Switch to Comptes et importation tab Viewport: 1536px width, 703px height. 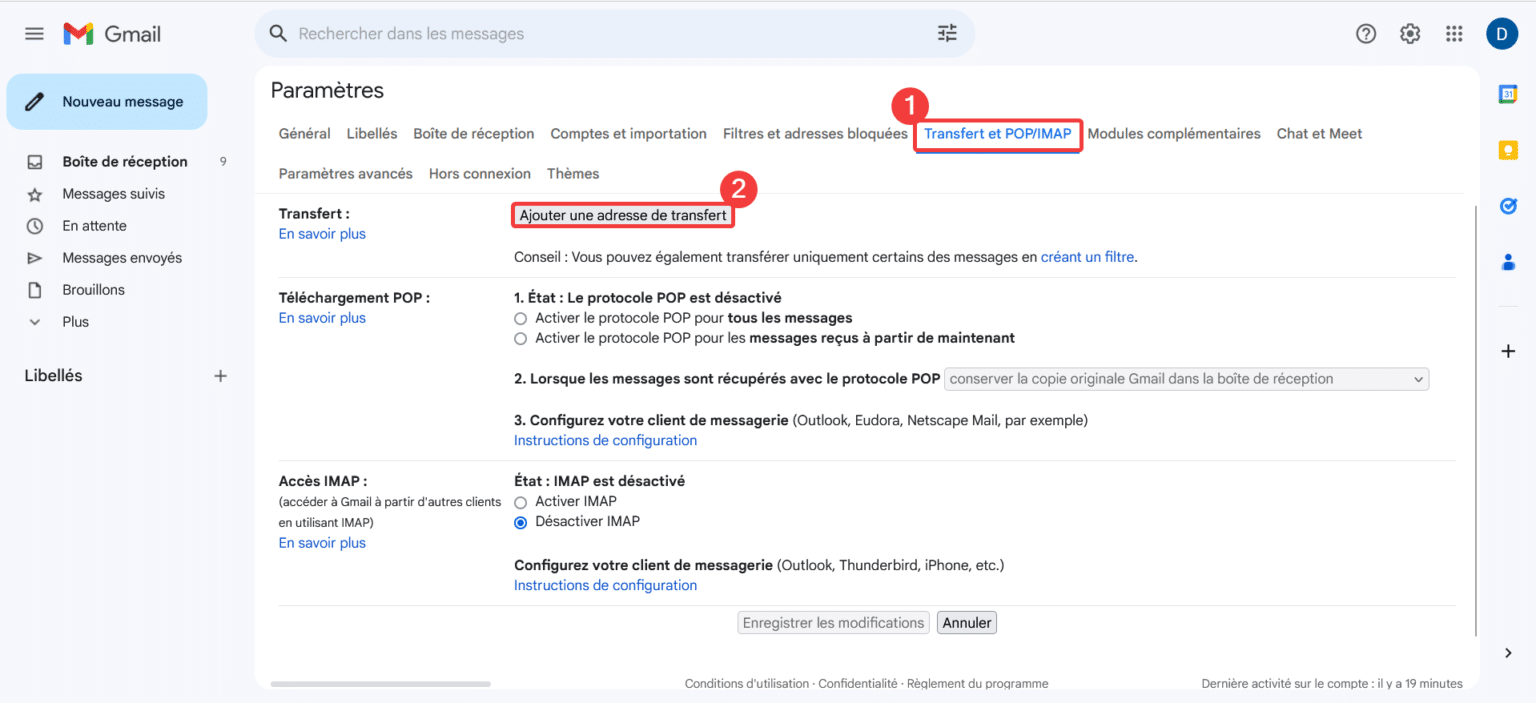coord(628,133)
